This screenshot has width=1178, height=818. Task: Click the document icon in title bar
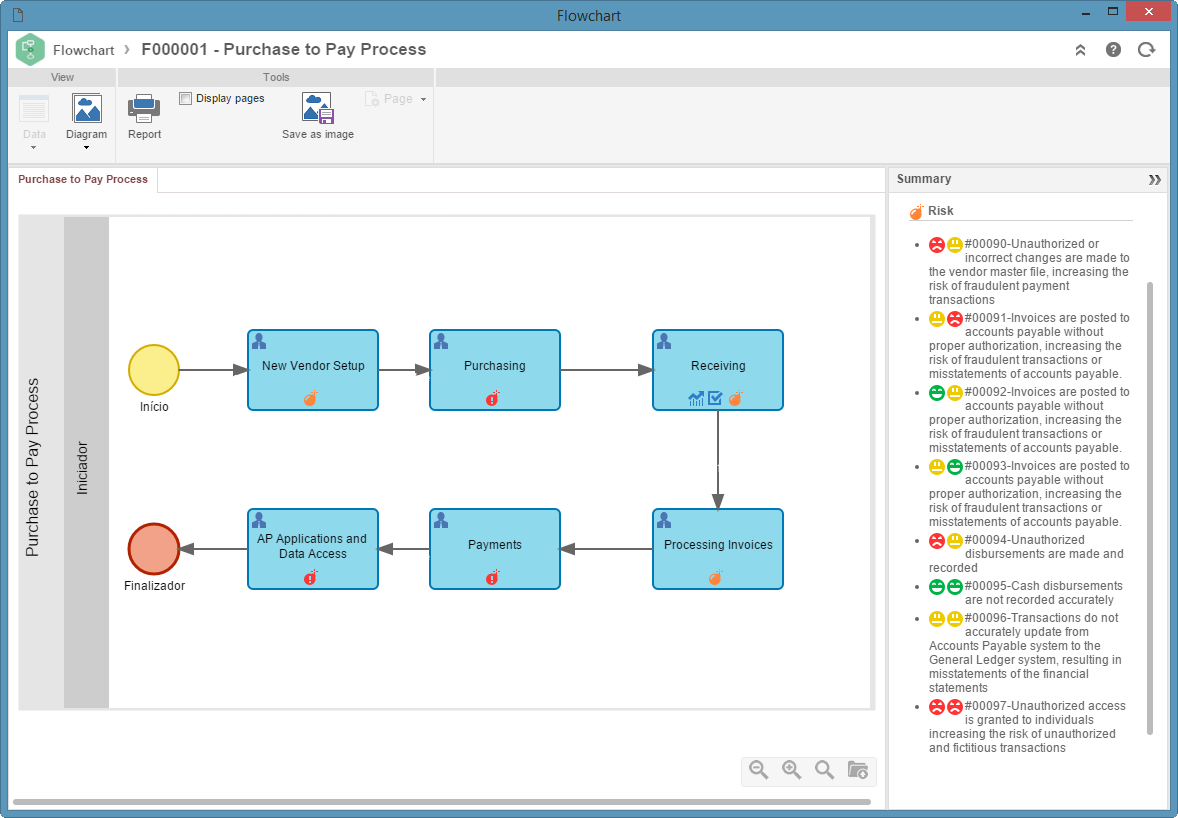[x=19, y=15]
